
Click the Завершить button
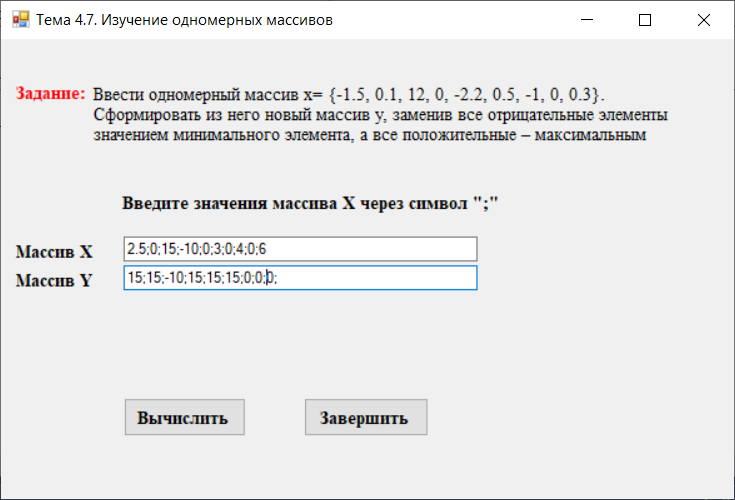click(x=366, y=417)
